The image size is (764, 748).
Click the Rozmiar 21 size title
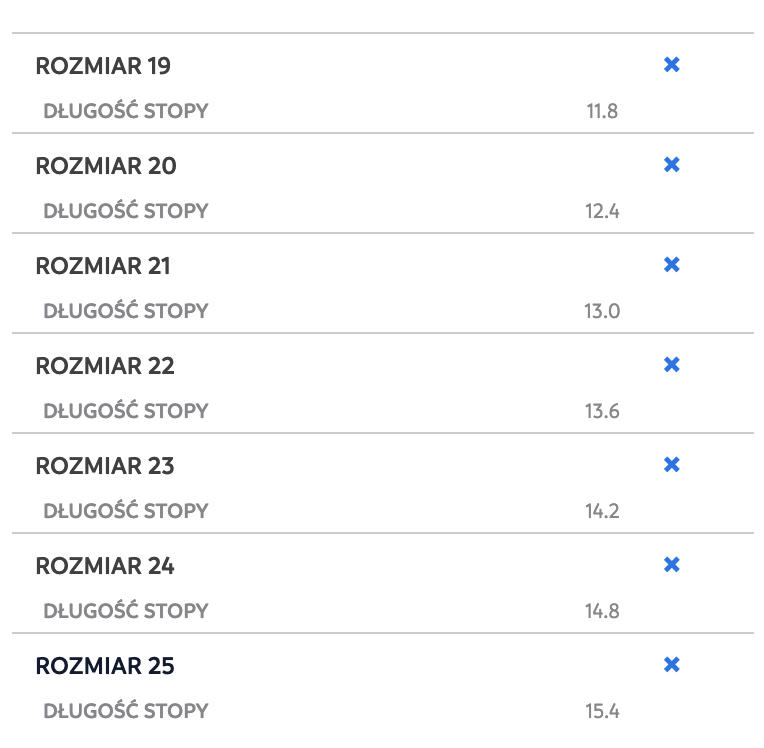(103, 266)
